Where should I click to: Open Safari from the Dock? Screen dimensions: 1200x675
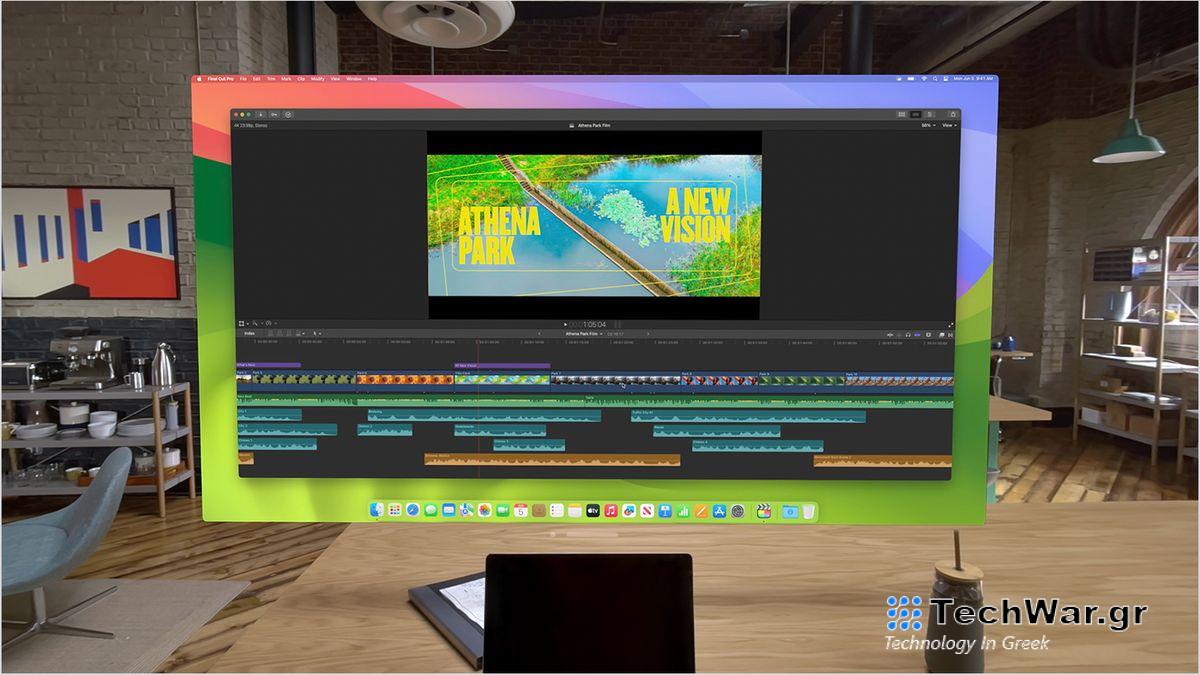coord(412,510)
